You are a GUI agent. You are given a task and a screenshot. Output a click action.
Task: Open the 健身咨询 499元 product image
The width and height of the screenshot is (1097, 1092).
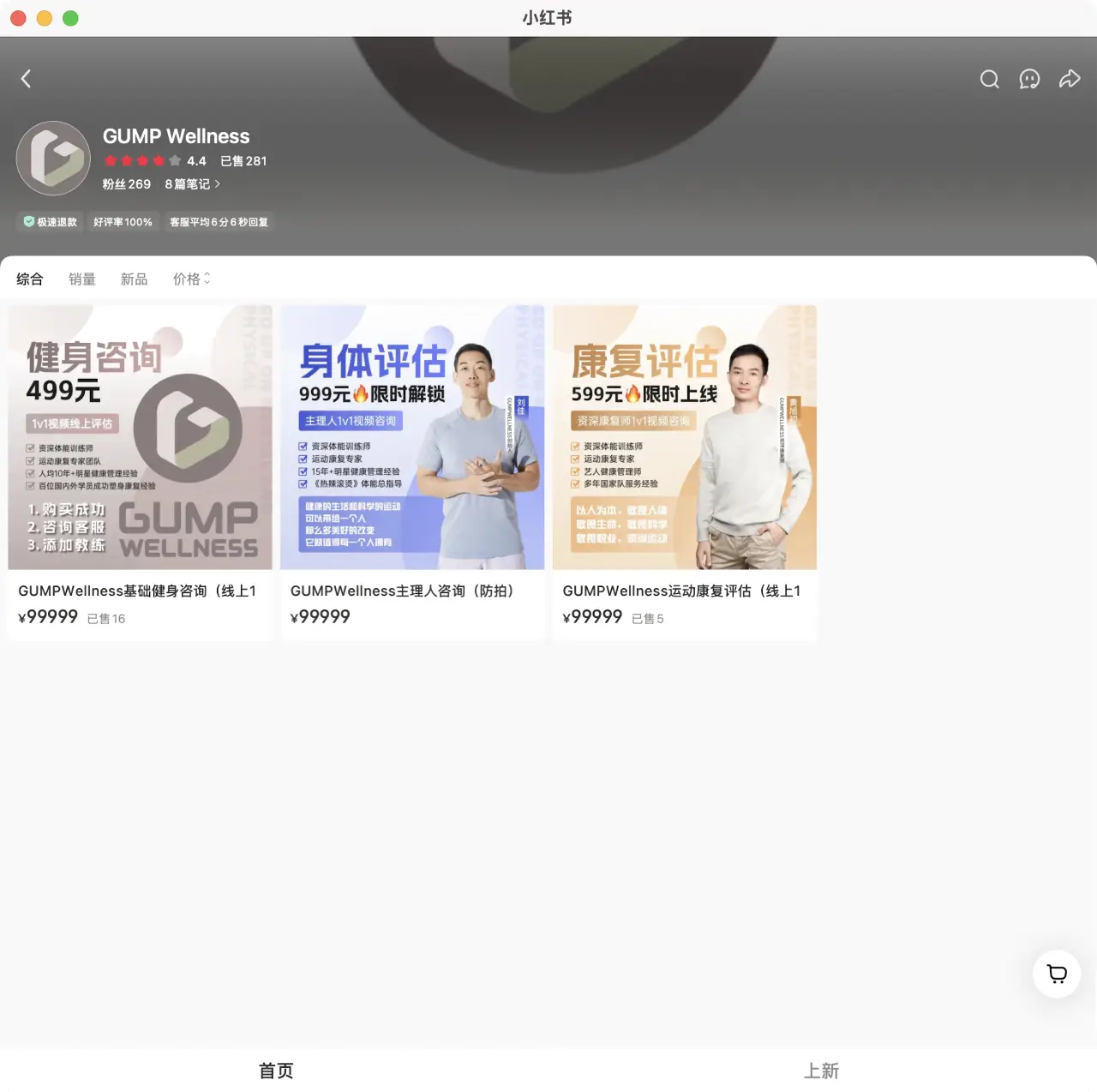click(x=141, y=437)
